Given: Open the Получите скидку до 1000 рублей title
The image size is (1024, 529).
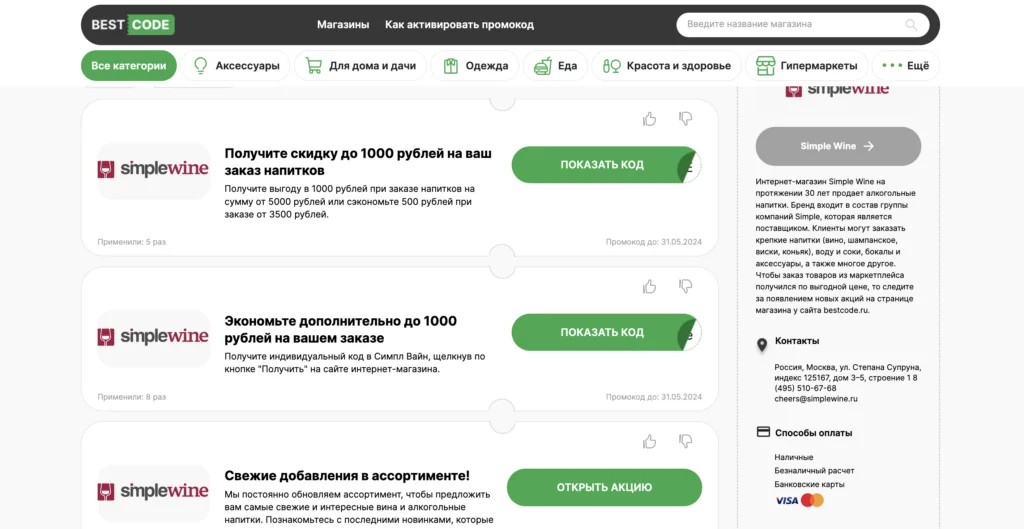Looking at the screenshot, I should (358, 162).
